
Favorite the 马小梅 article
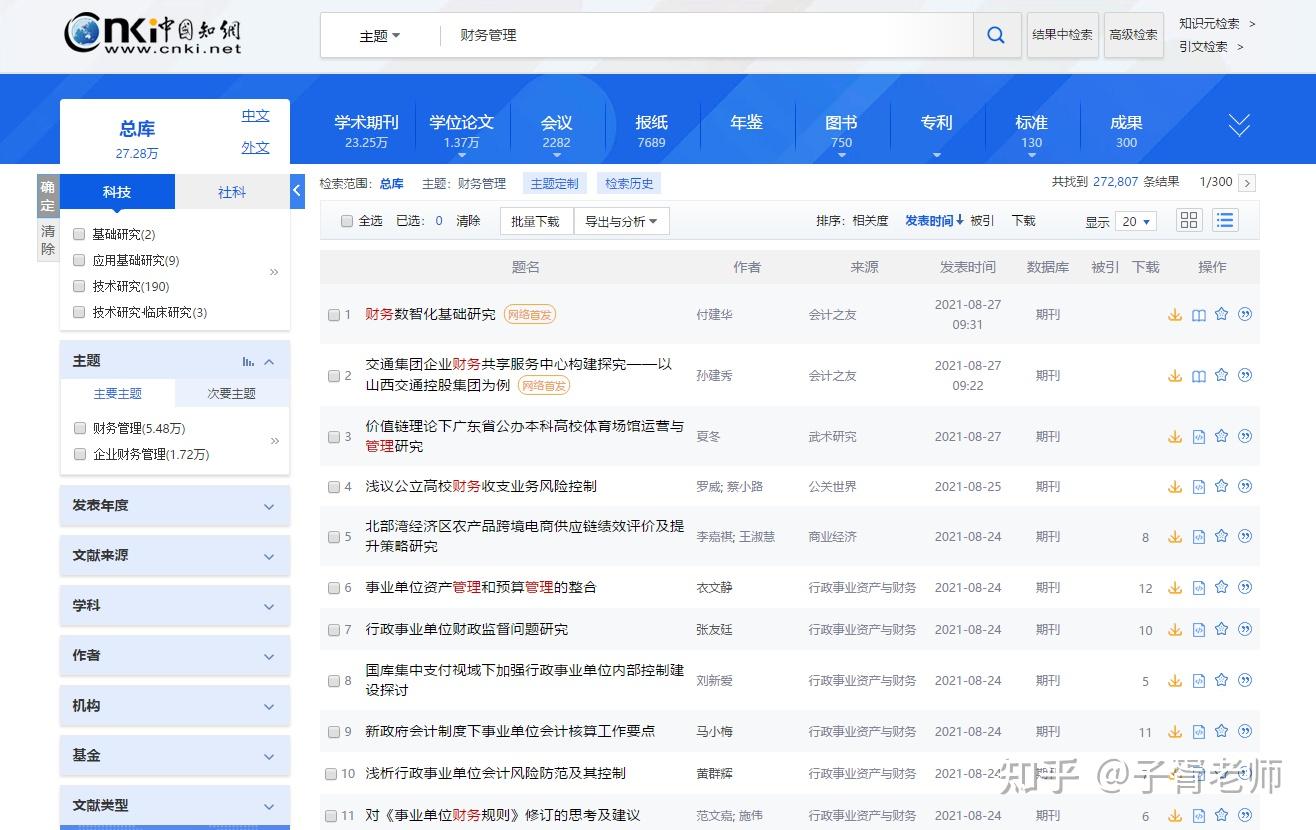coord(1221,731)
